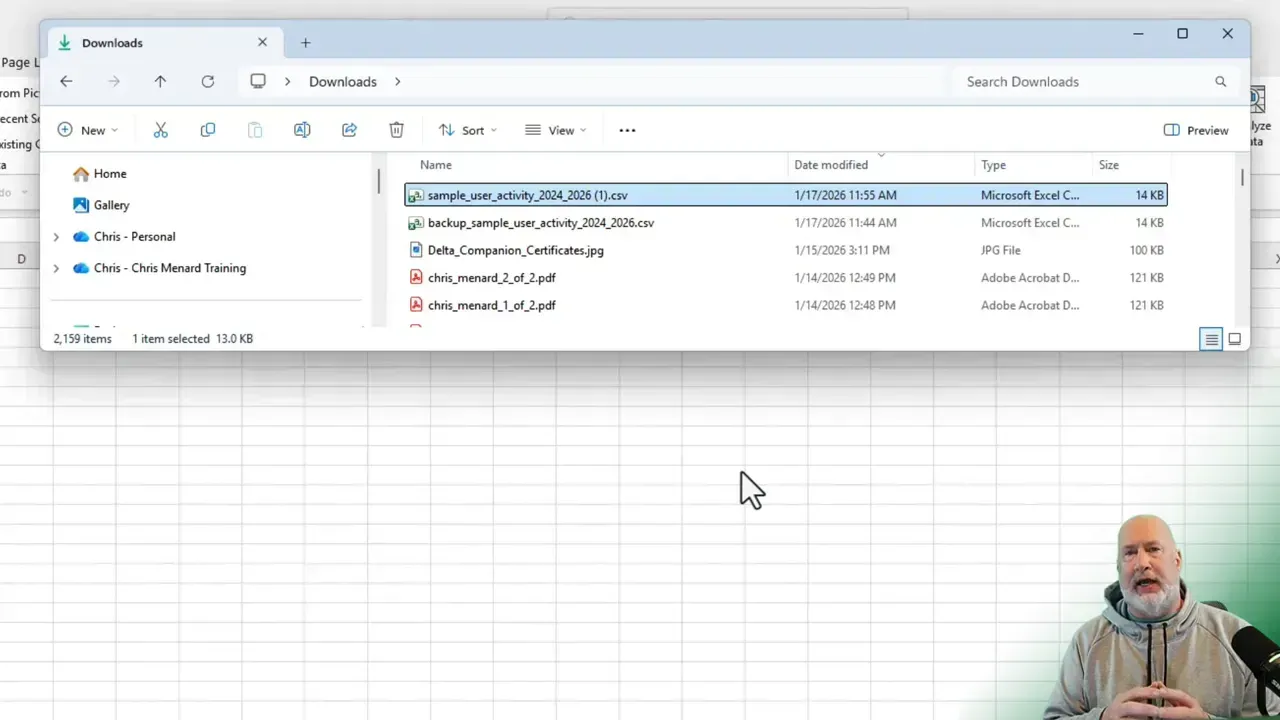
Task: Open the View options dropdown
Action: click(555, 129)
